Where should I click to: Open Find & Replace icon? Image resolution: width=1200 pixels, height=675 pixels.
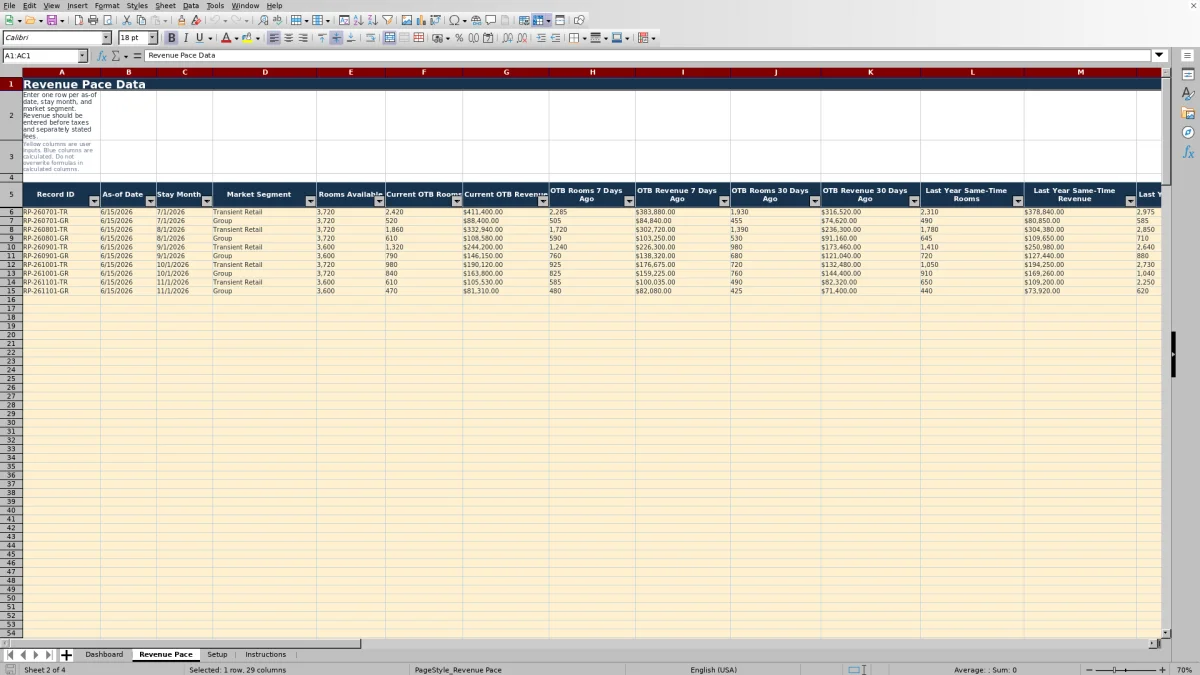(x=263, y=20)
